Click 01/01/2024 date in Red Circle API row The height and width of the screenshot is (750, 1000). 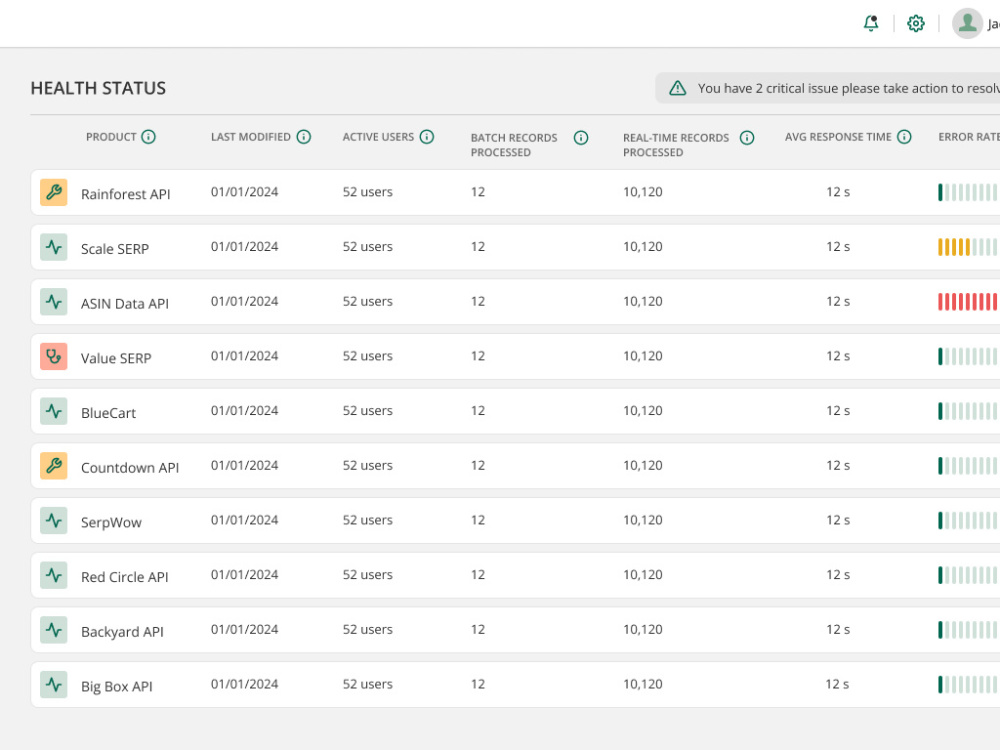click(x=245, y=575)
